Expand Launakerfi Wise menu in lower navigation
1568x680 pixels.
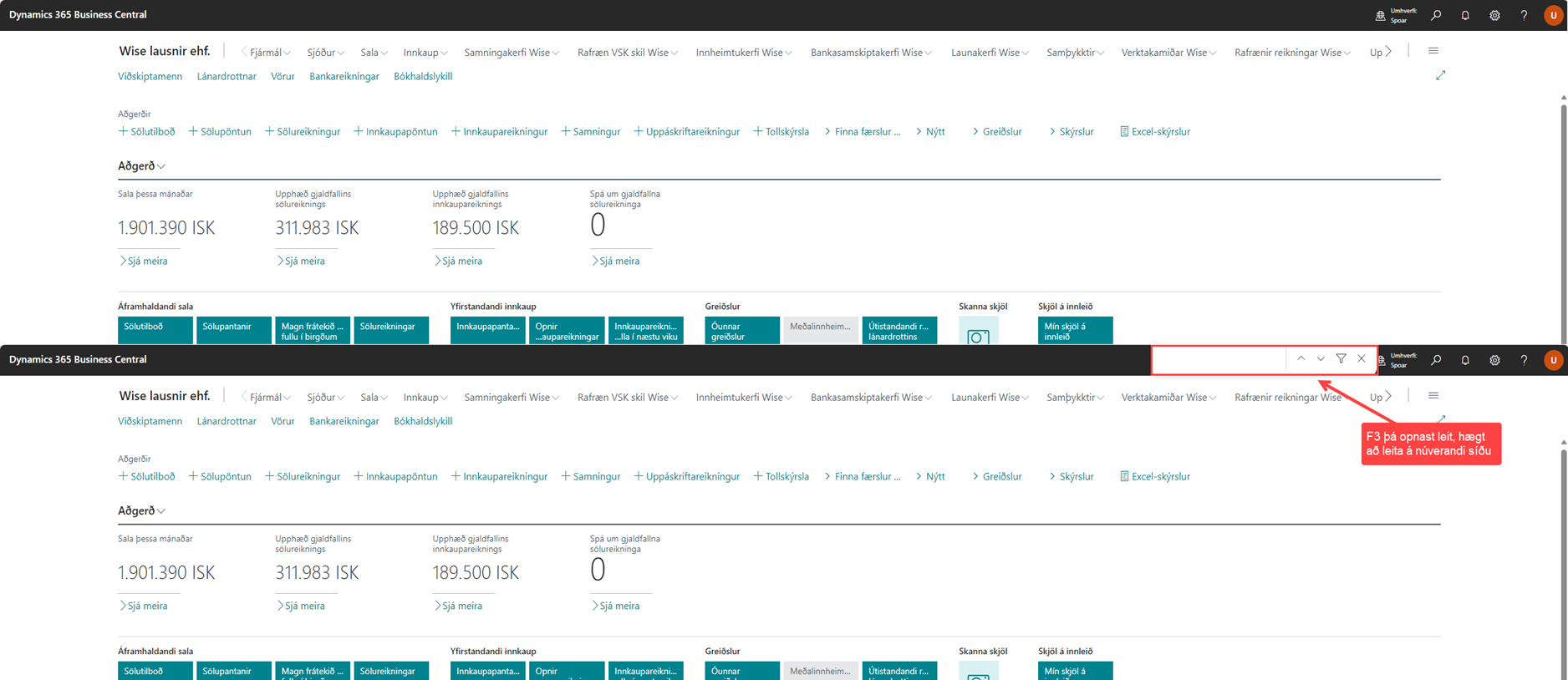coord(989,398)
